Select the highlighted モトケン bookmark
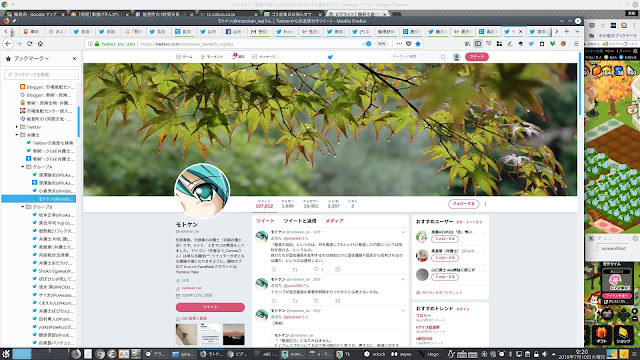The width and height of the screenshot is (640, 360). click(39, 199)
